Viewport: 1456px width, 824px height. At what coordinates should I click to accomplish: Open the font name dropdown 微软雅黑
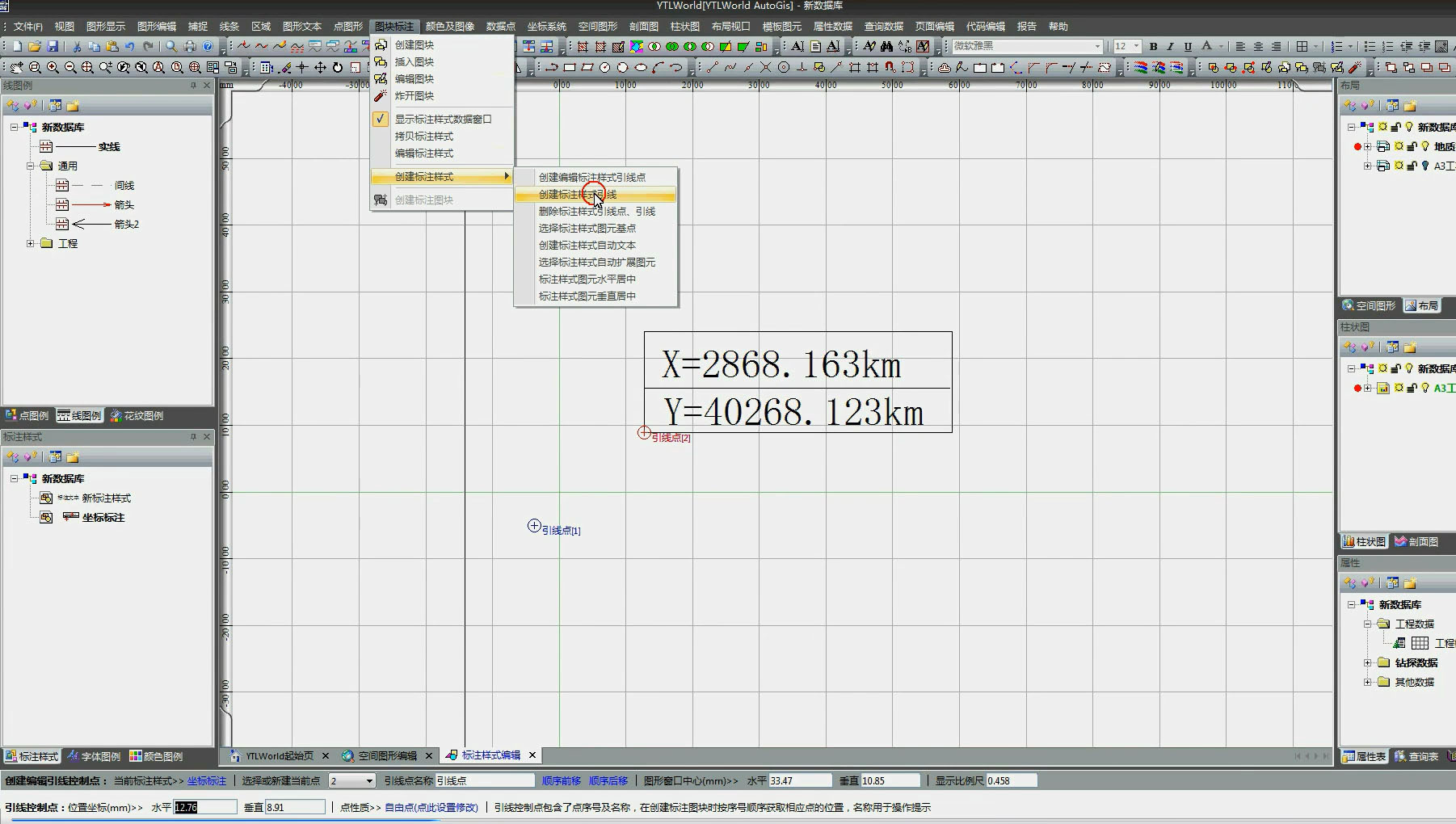(1096, 47)
